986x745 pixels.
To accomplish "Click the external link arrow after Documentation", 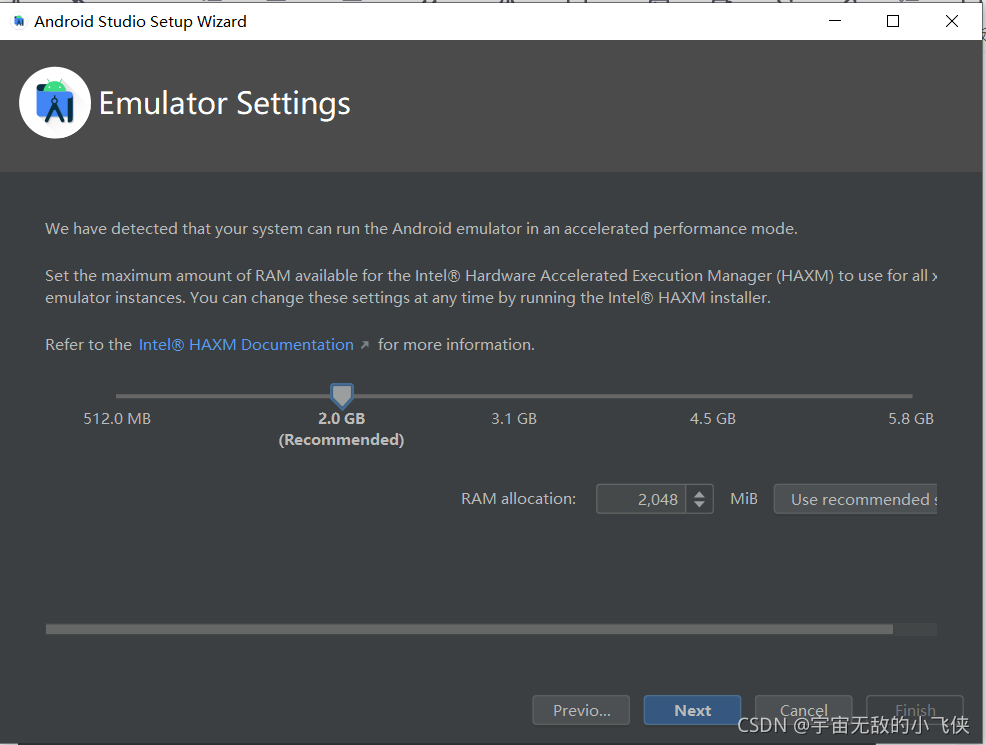I will pyautogui.click(x=365, y=345).
